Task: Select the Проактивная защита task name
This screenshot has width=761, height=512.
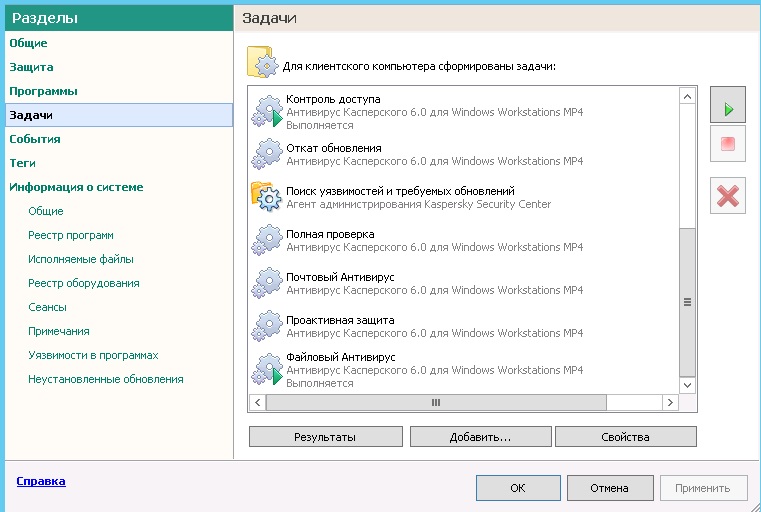Action: [340, 320]
